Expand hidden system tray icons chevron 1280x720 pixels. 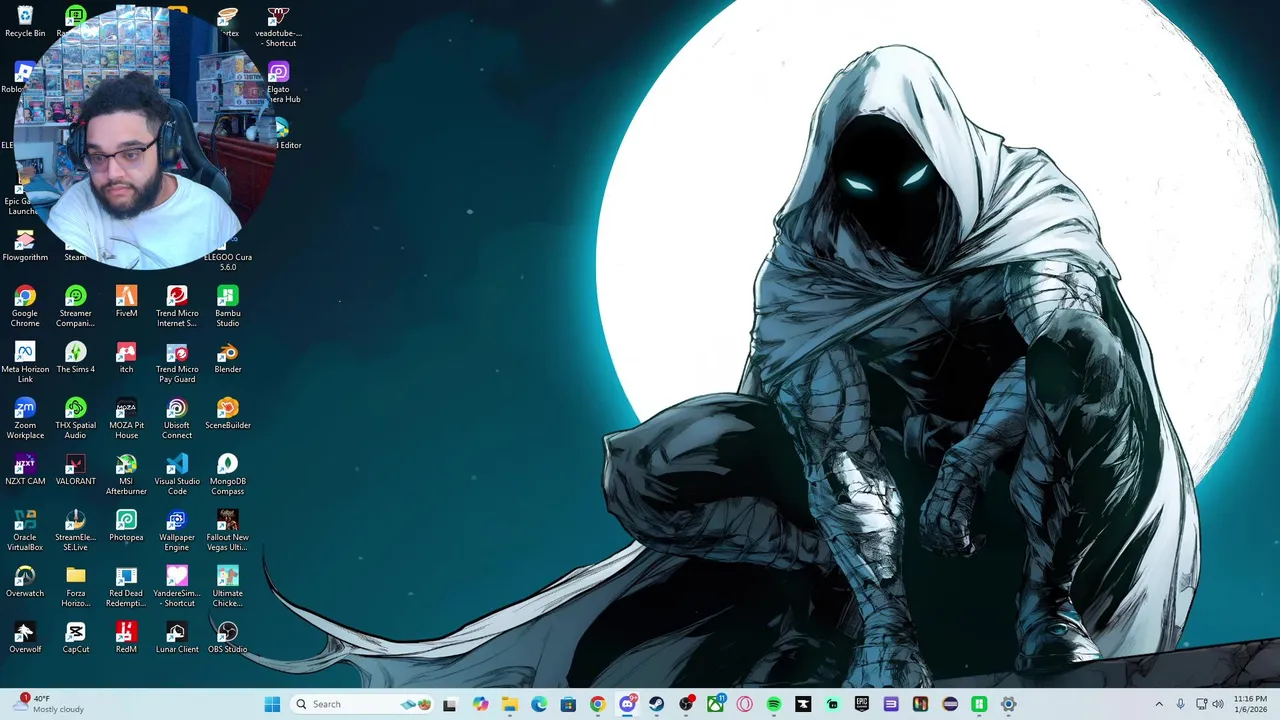tap(1159, 704)
